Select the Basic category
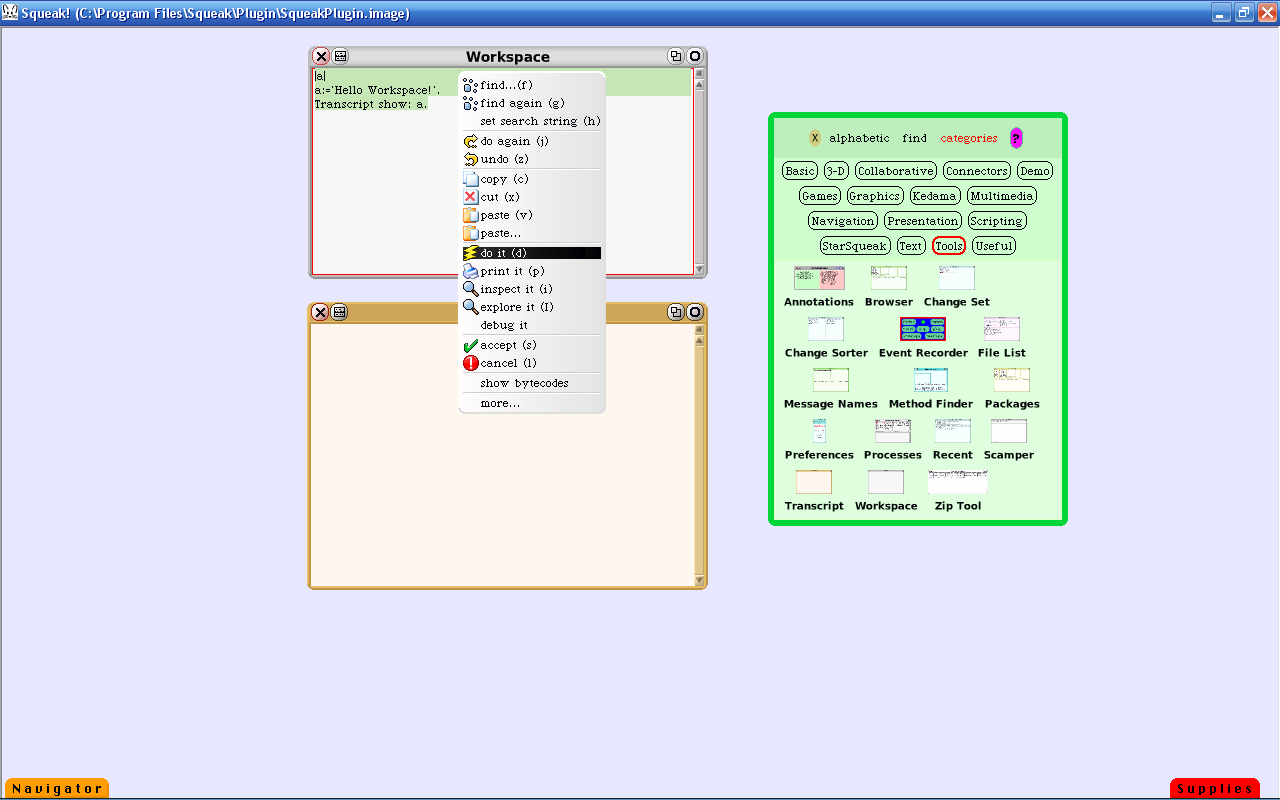 tap(800, 171)
